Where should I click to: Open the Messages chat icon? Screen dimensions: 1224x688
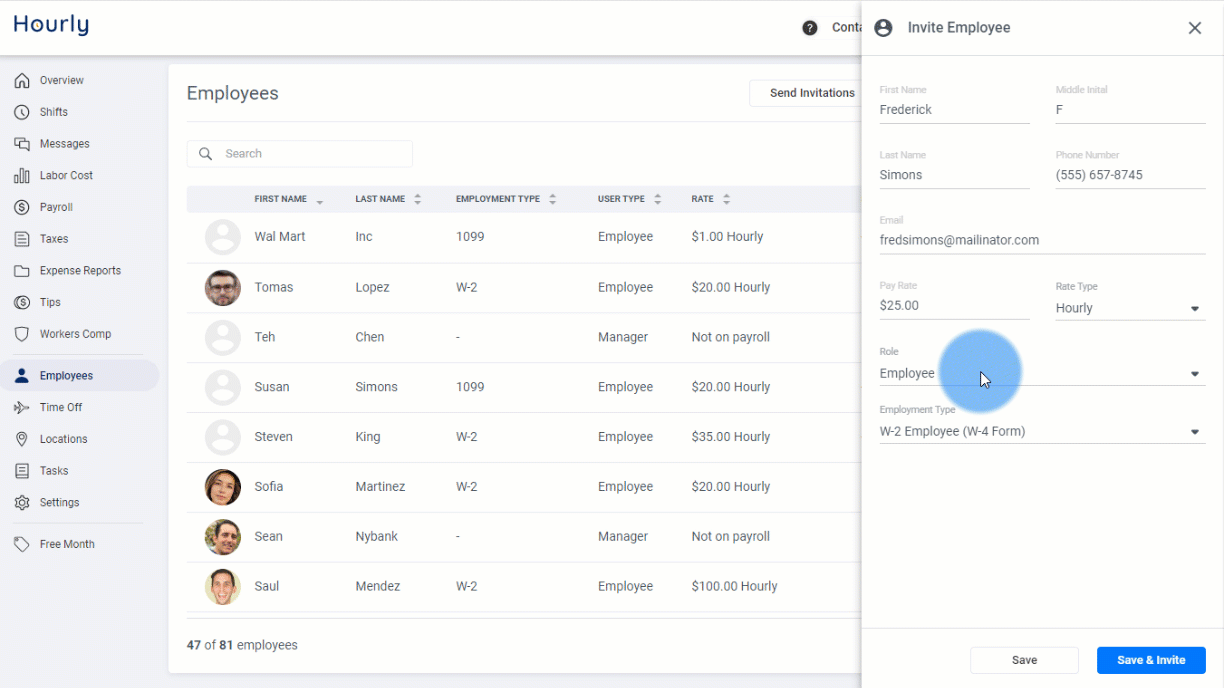click(21, 144)
